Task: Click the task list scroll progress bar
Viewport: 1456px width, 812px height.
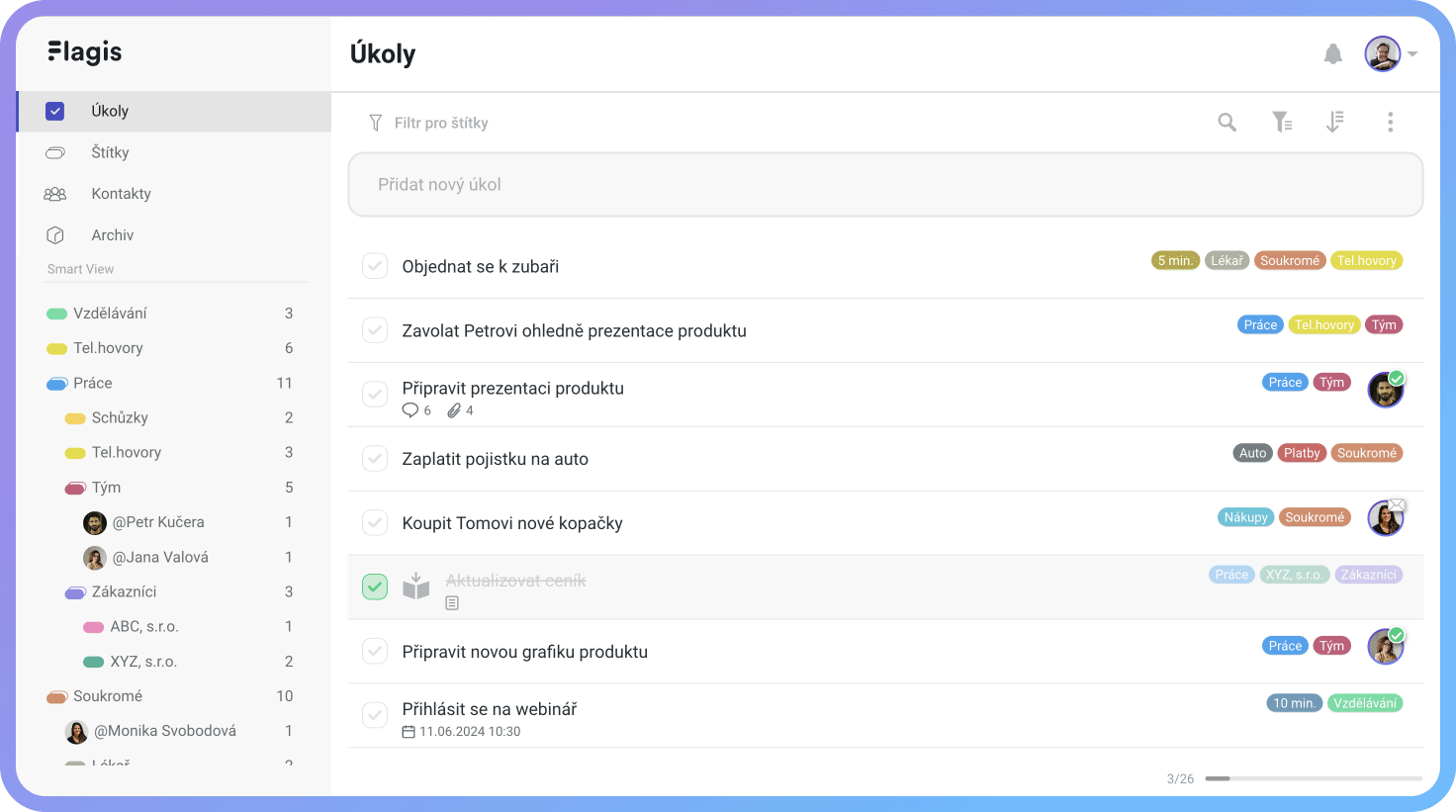Action: click(1314, 778)
